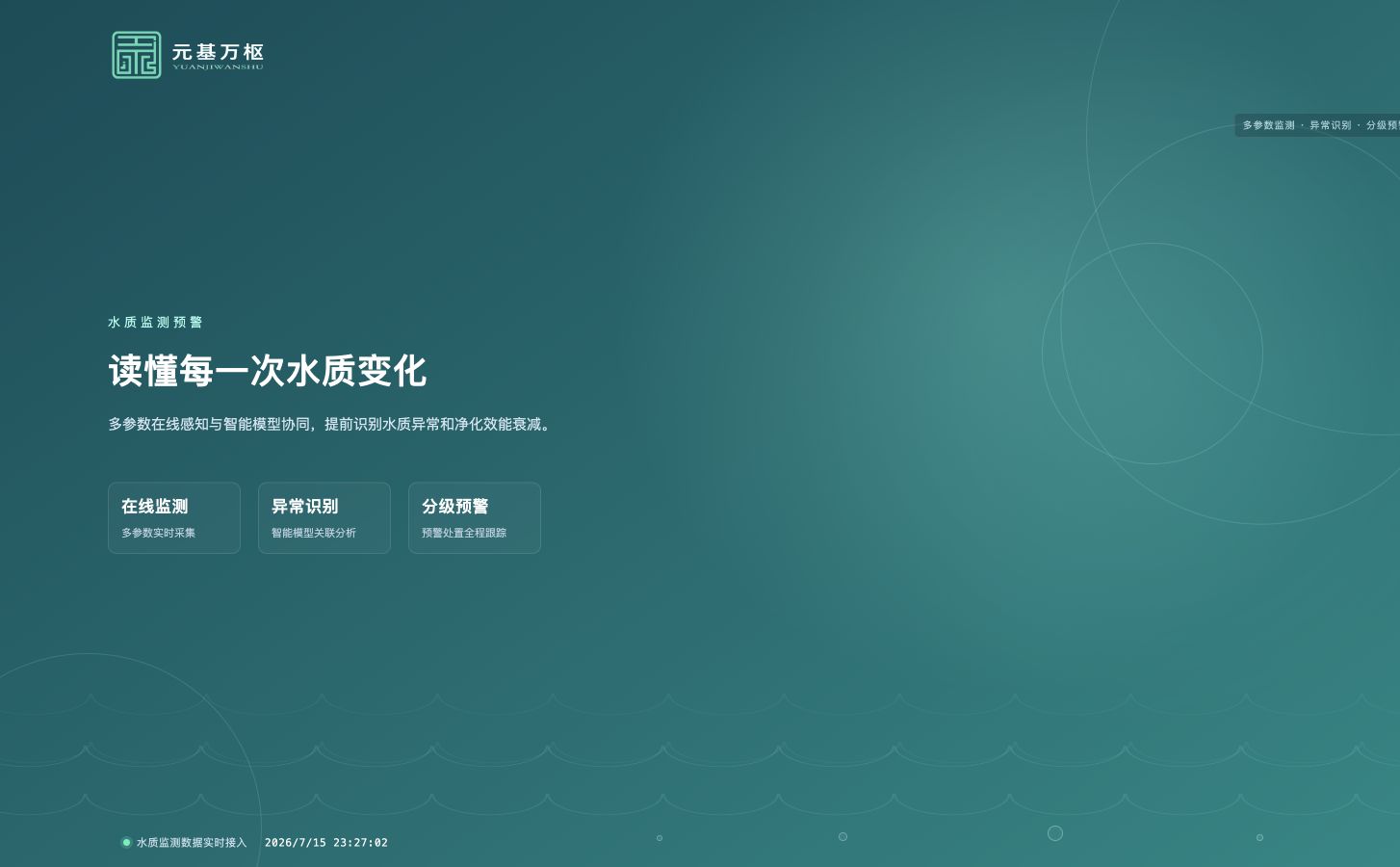The height and width of the screenshot is (867, 1400).
Task: Click the 元基万枢 brand name text
Action: 218,52
